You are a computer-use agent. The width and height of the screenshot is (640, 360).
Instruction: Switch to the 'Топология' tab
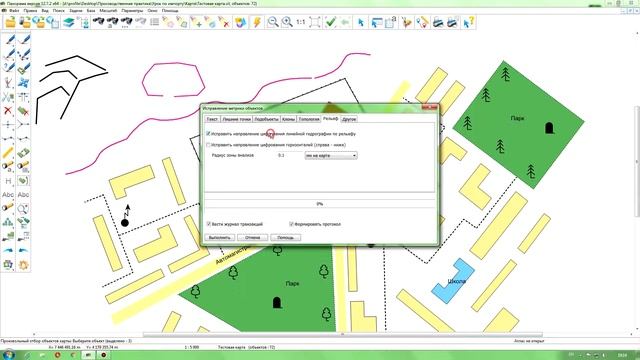click(309, 119)
